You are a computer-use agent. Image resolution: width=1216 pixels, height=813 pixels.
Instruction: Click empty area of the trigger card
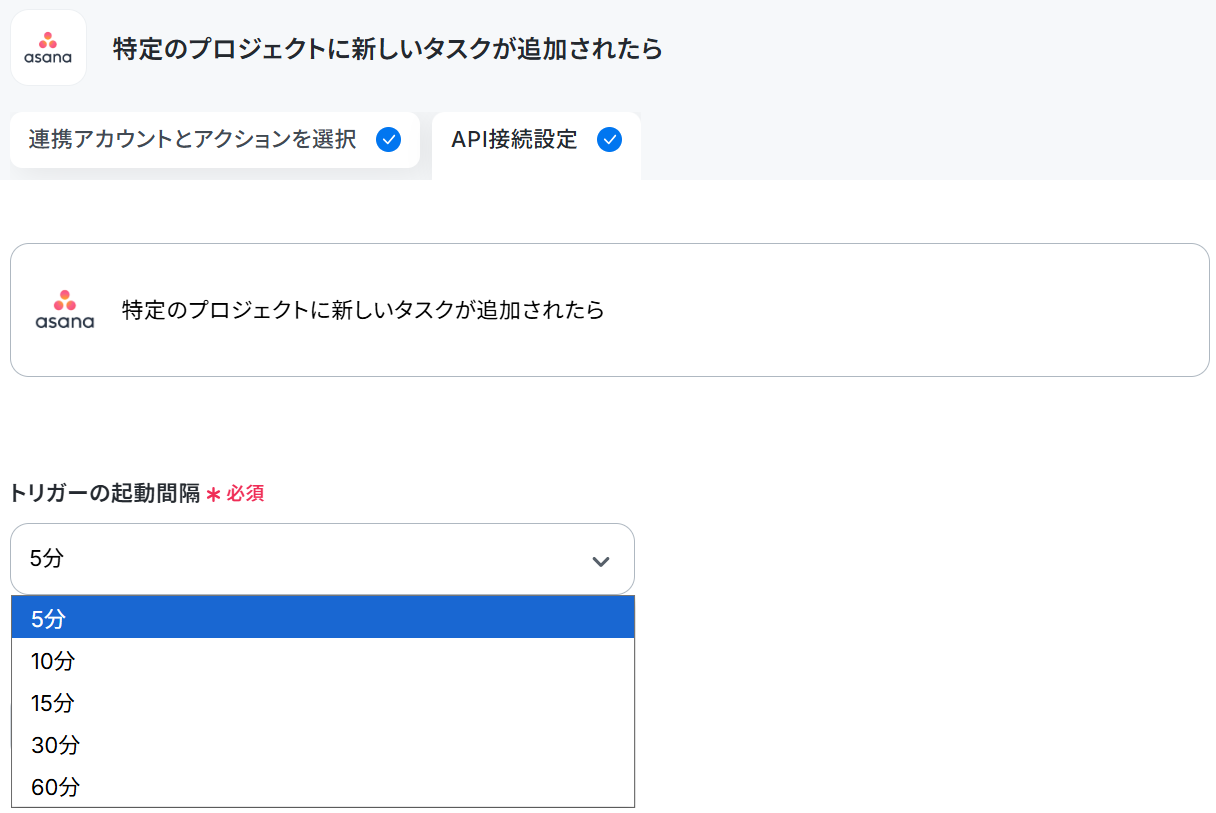click(900, 310)
